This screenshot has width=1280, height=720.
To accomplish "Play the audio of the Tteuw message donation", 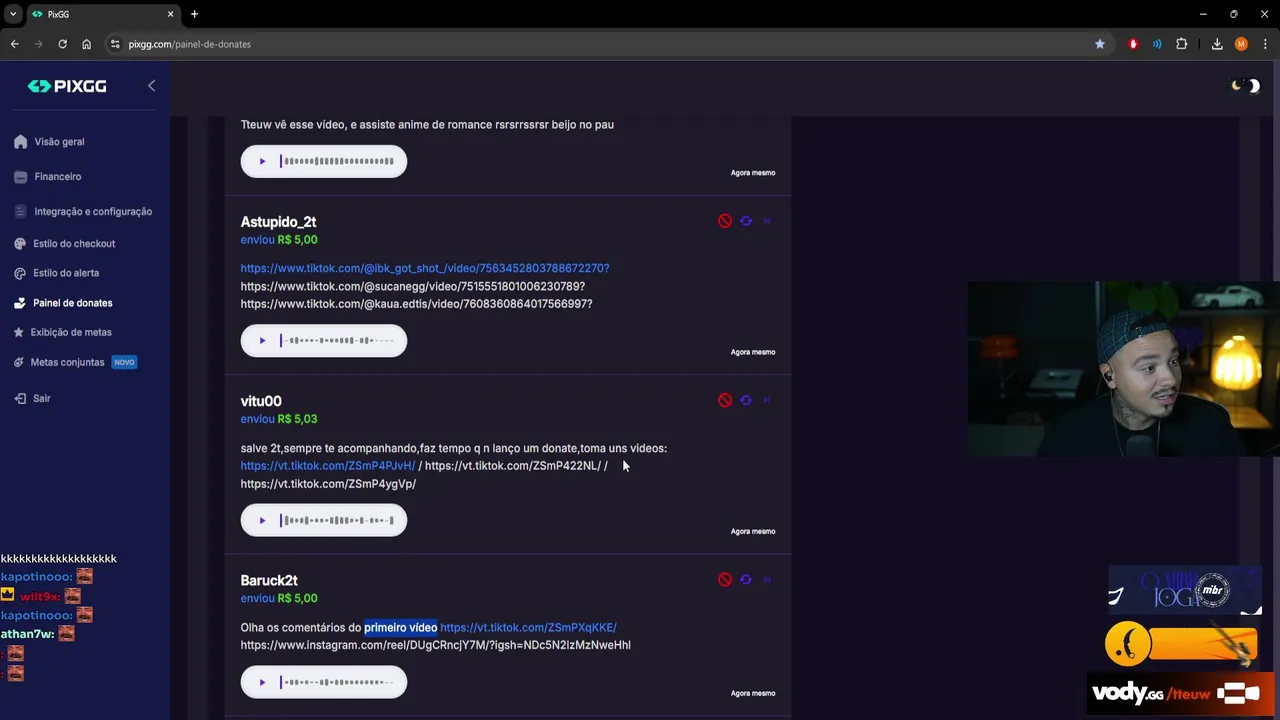I will click(x=262, y=161).
